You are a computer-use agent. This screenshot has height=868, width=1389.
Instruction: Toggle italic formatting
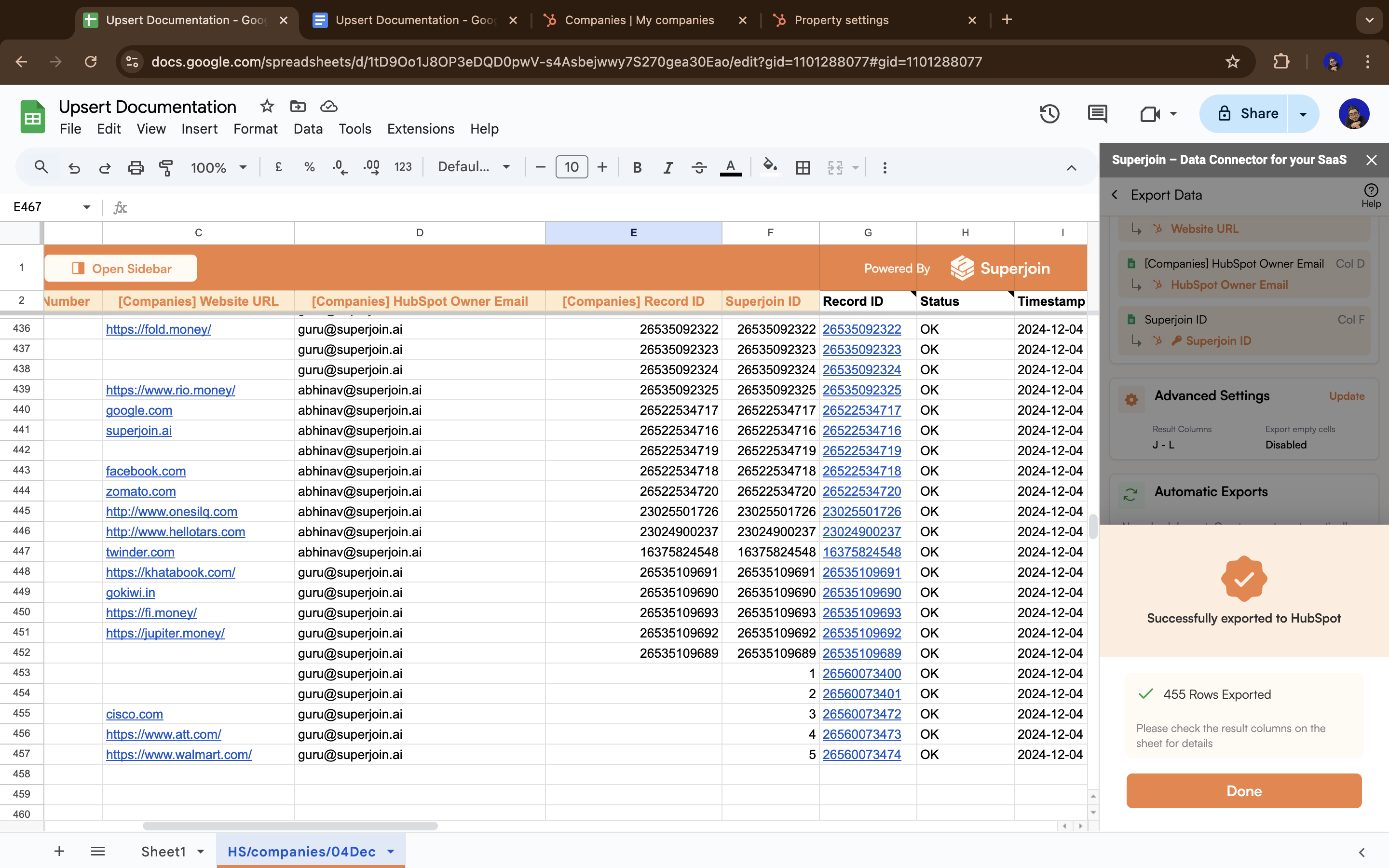667,168
